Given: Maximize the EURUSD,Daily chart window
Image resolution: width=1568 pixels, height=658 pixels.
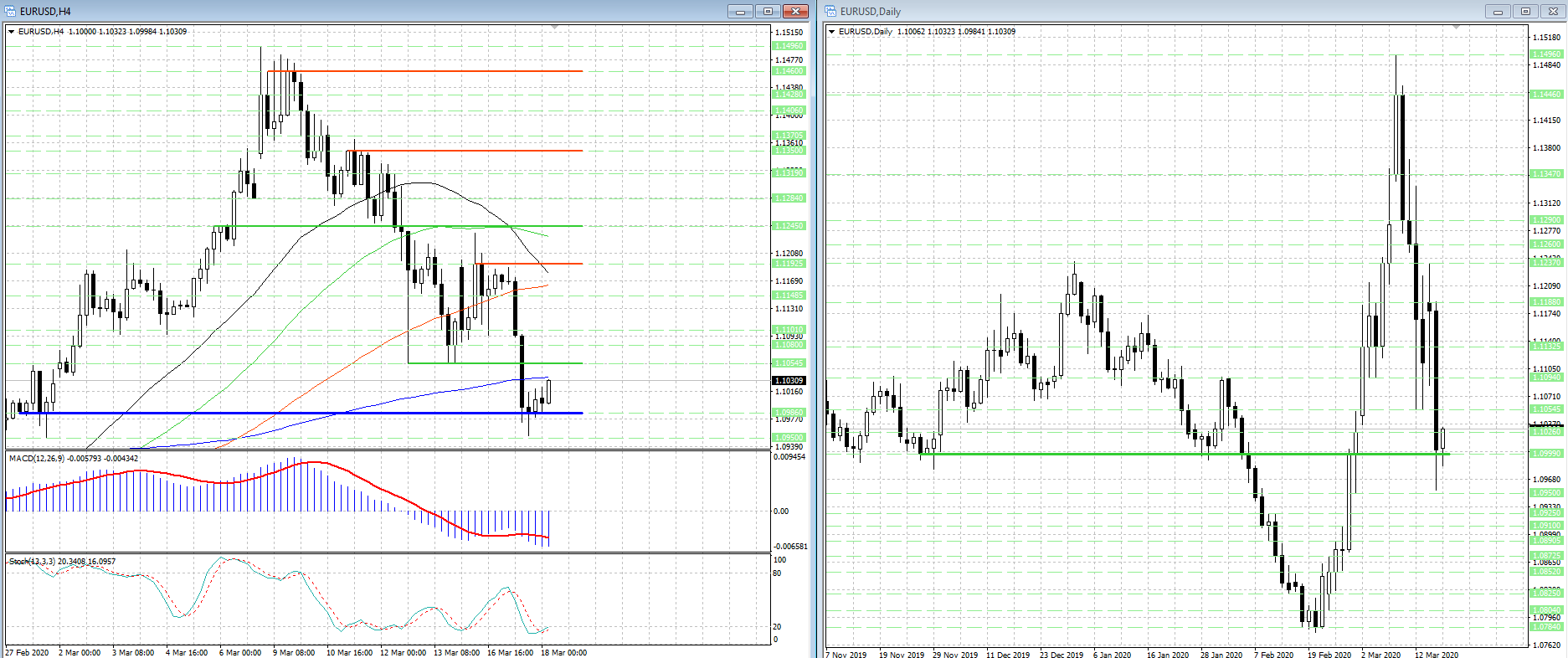Looking at the screenshot, I should coord(1525,11).
